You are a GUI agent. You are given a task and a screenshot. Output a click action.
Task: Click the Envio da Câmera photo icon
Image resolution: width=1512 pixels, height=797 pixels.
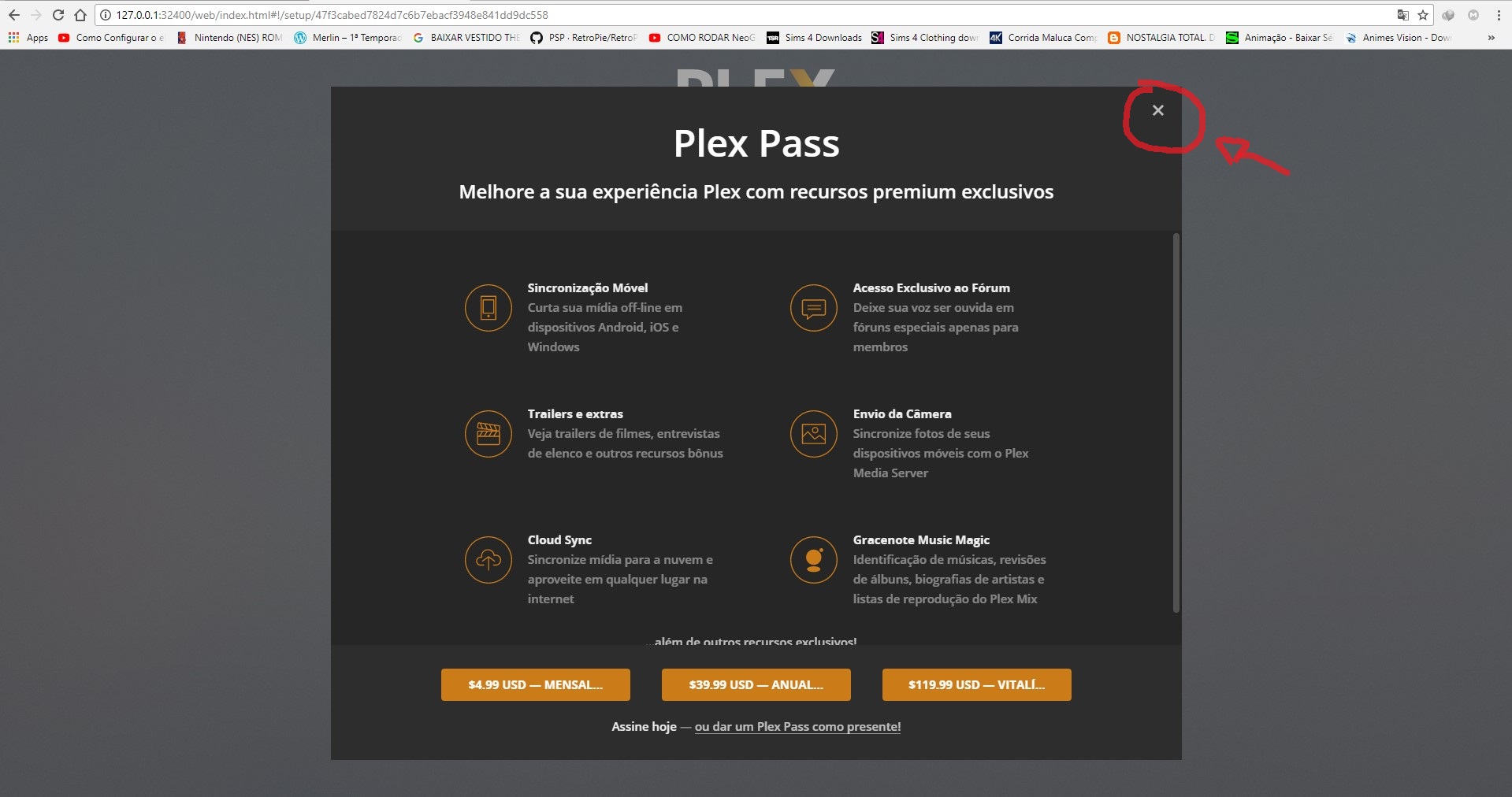(x=814, y=434)
